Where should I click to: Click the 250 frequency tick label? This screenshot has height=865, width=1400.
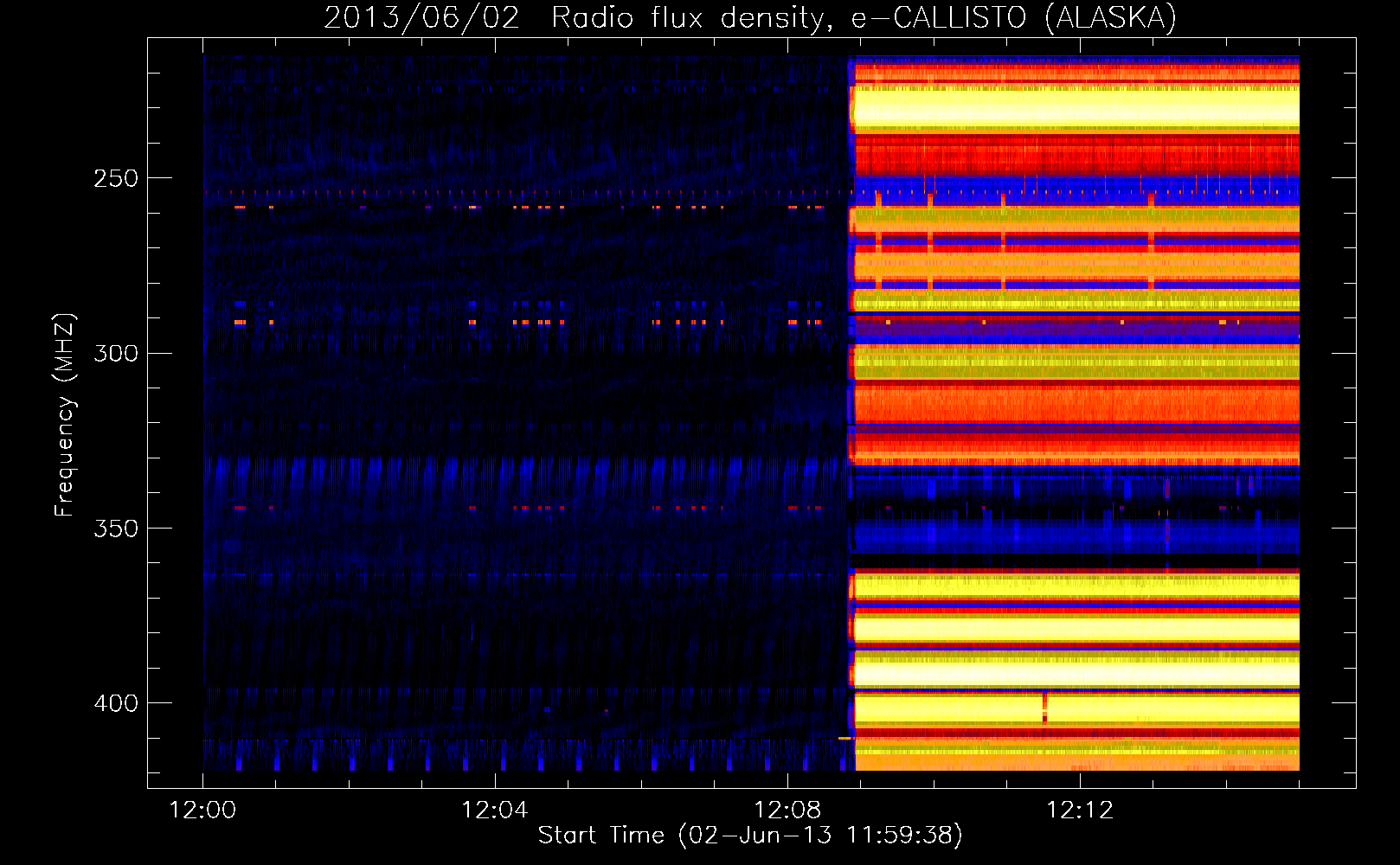[x=116, y=178]
